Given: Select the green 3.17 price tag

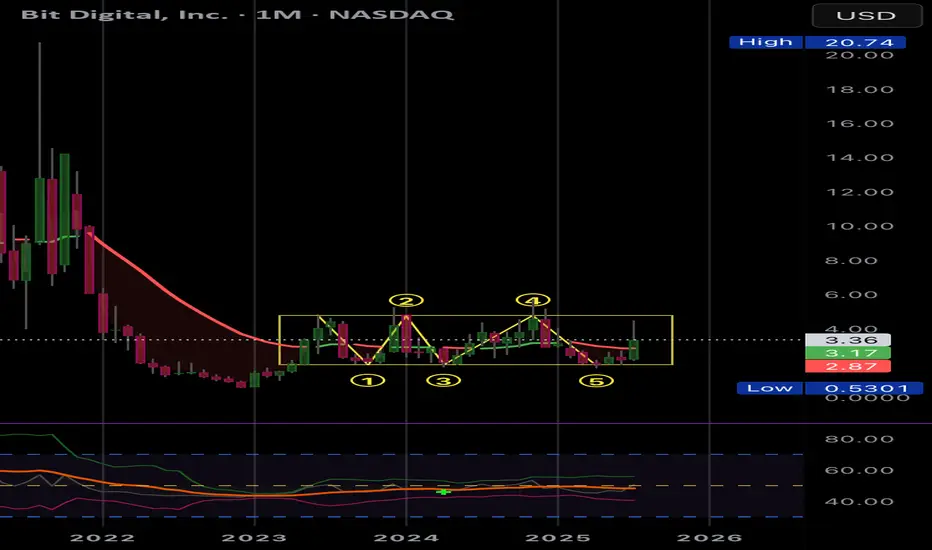Looking at the screenshot, I should click(x=848, y=353).
